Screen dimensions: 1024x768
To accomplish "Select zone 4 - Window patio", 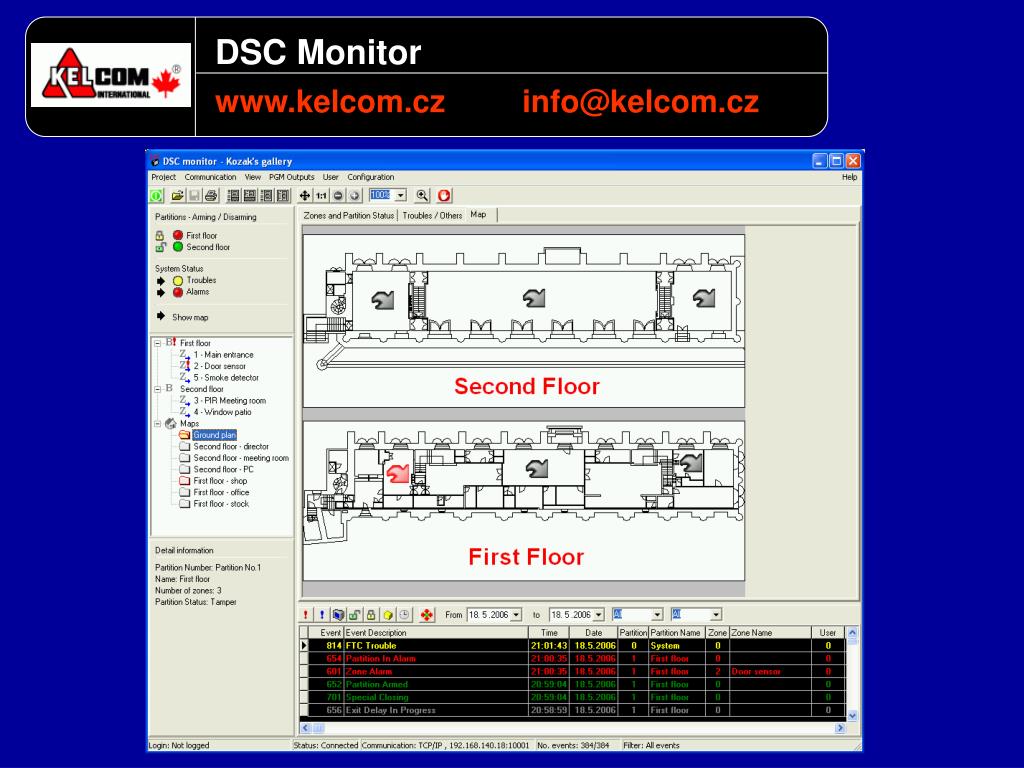I will (222, 412).
